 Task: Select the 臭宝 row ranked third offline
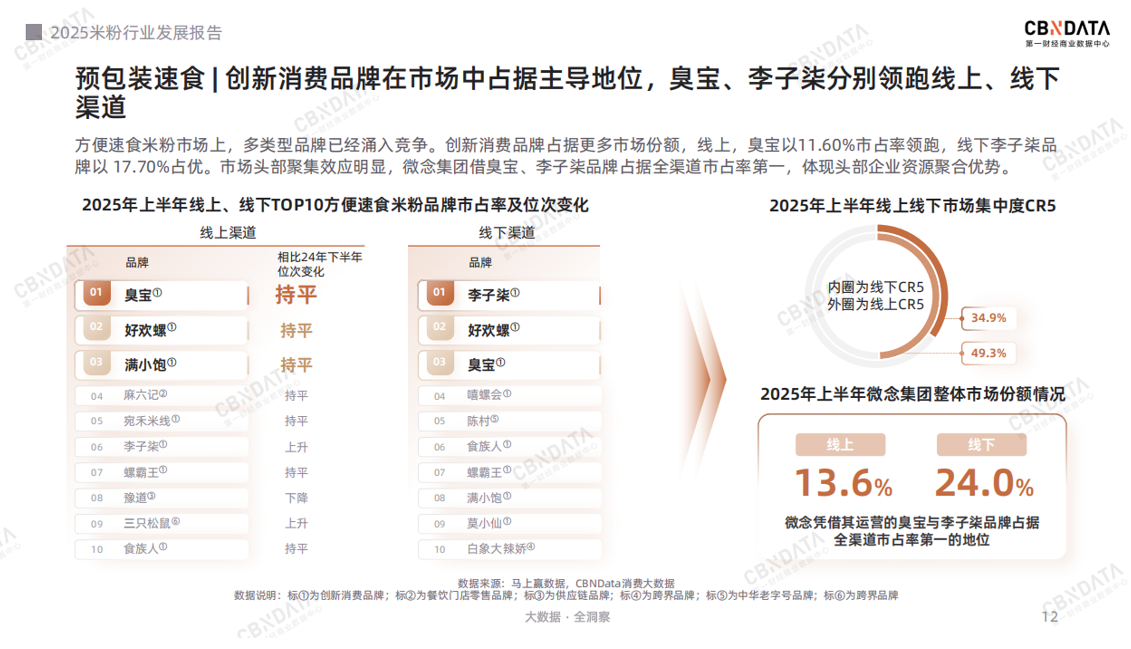pyautogui.click(x=509, y=364)
